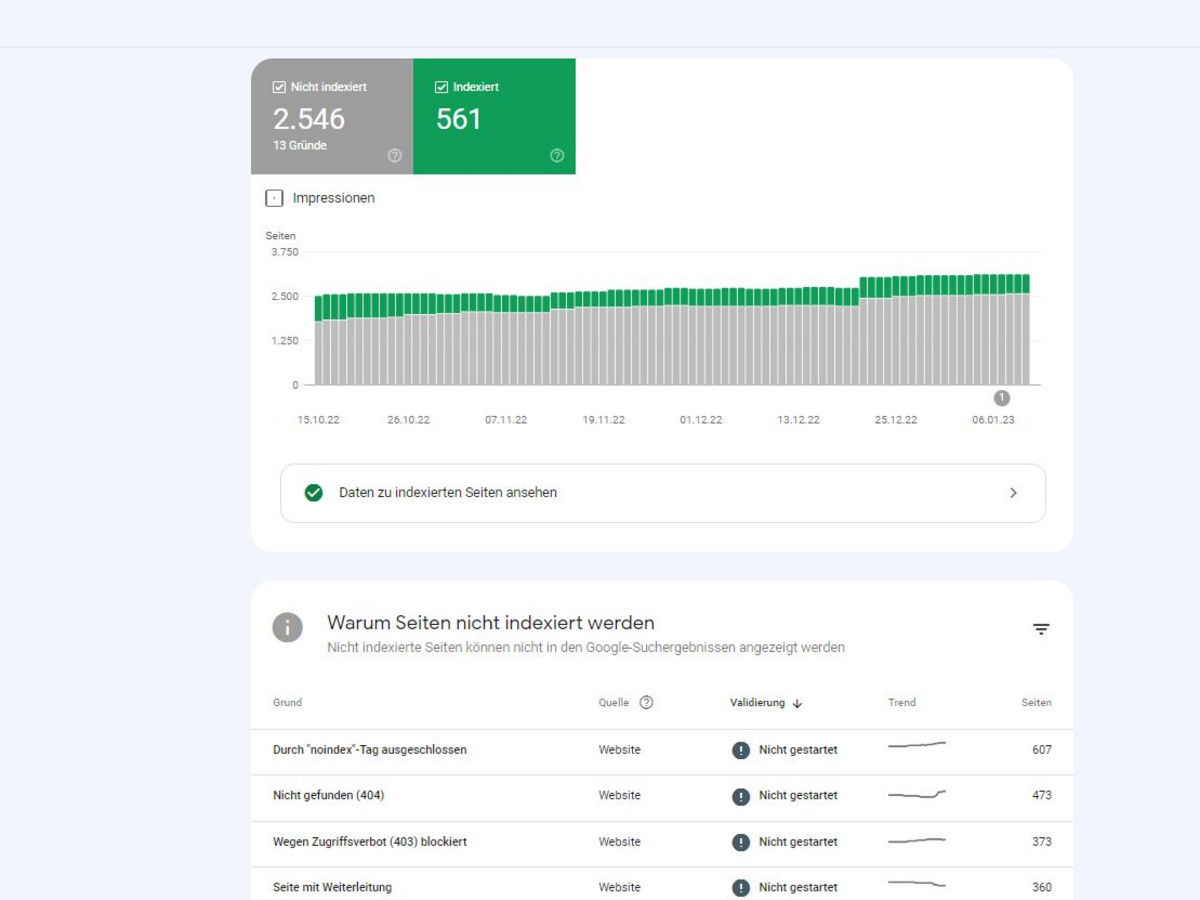Click warning icon in noindex-Tag row
The width and height of the screenshot is (1200, 900).
coord(741,750)
